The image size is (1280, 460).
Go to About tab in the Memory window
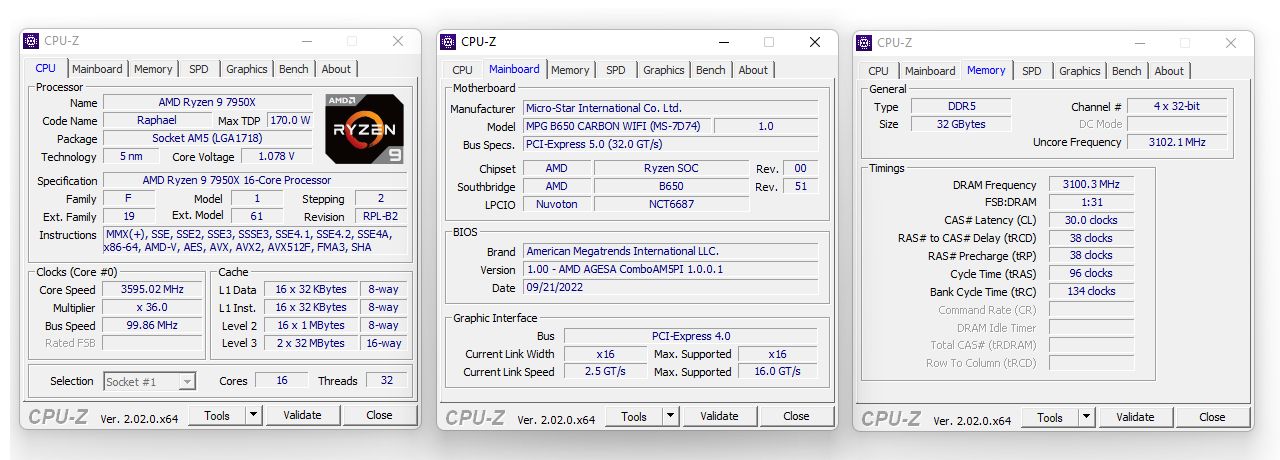1169,71
